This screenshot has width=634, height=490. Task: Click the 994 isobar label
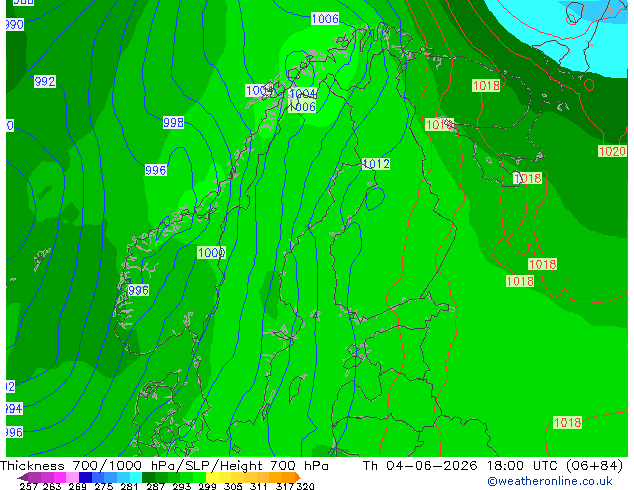point(14,409)
